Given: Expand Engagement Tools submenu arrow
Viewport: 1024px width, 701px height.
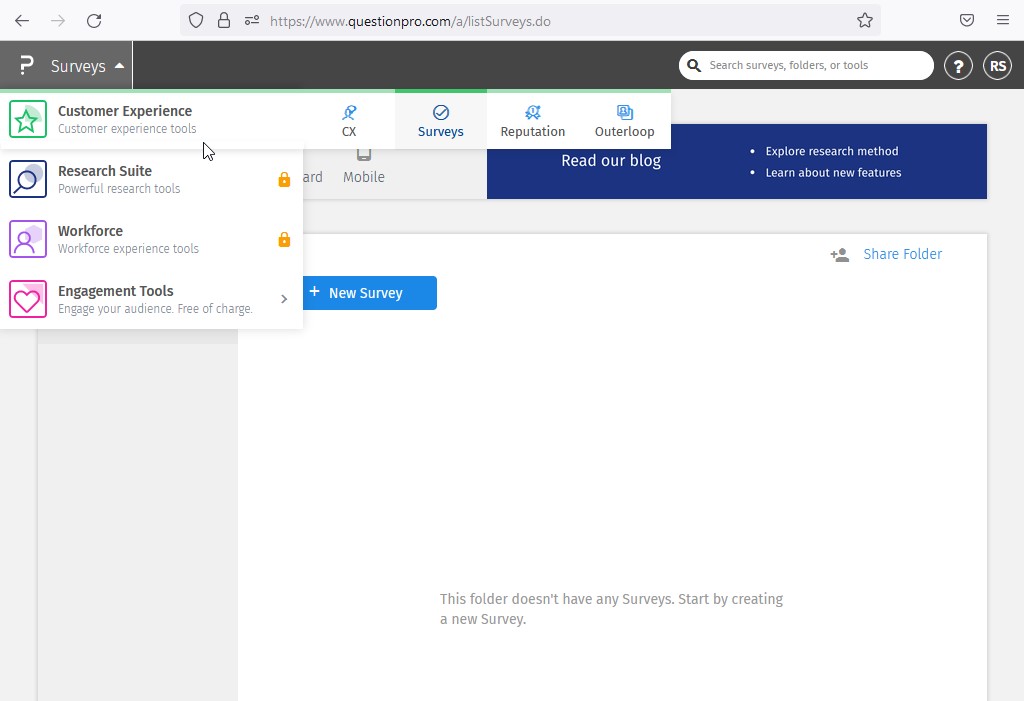Looking at the screenshot, I should coord(284,299).
